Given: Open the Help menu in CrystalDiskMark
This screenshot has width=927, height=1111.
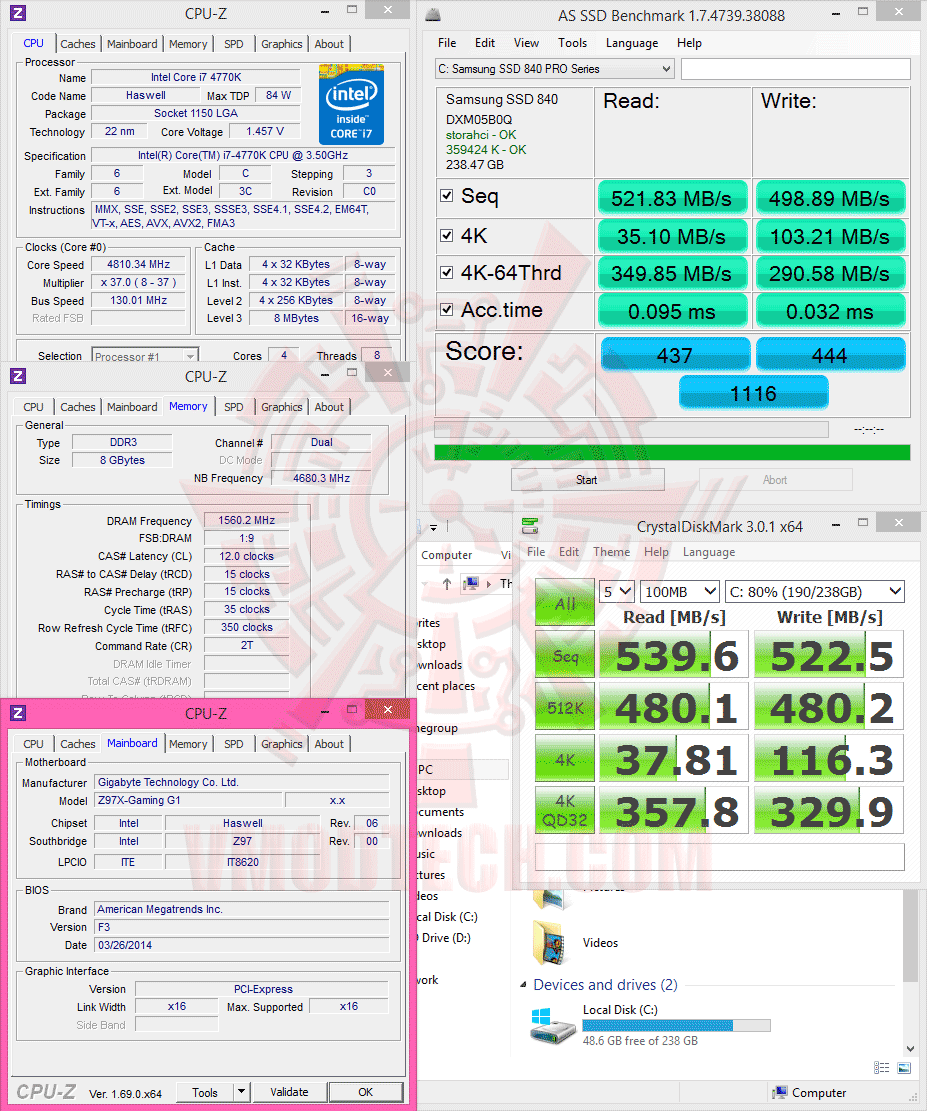Looking at the screenshot, I should (656, 551).
